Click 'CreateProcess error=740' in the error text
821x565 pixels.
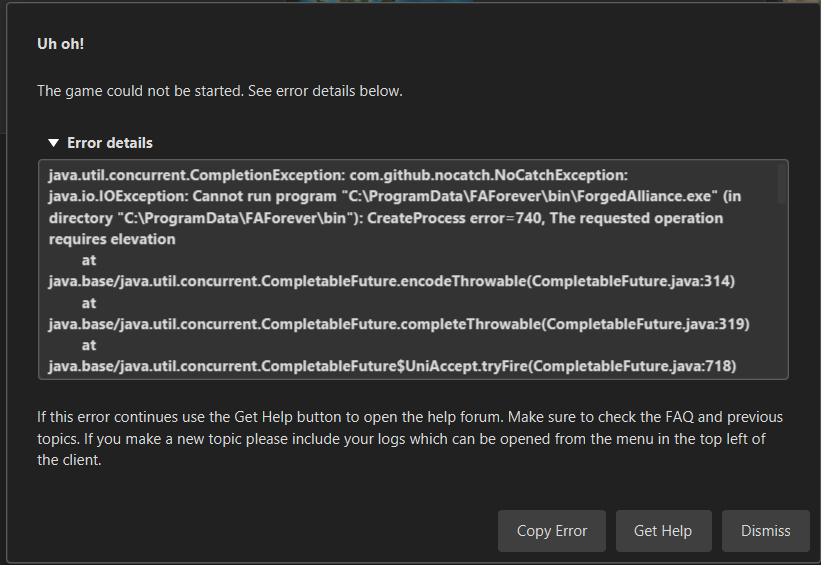(x=454, y=218)
